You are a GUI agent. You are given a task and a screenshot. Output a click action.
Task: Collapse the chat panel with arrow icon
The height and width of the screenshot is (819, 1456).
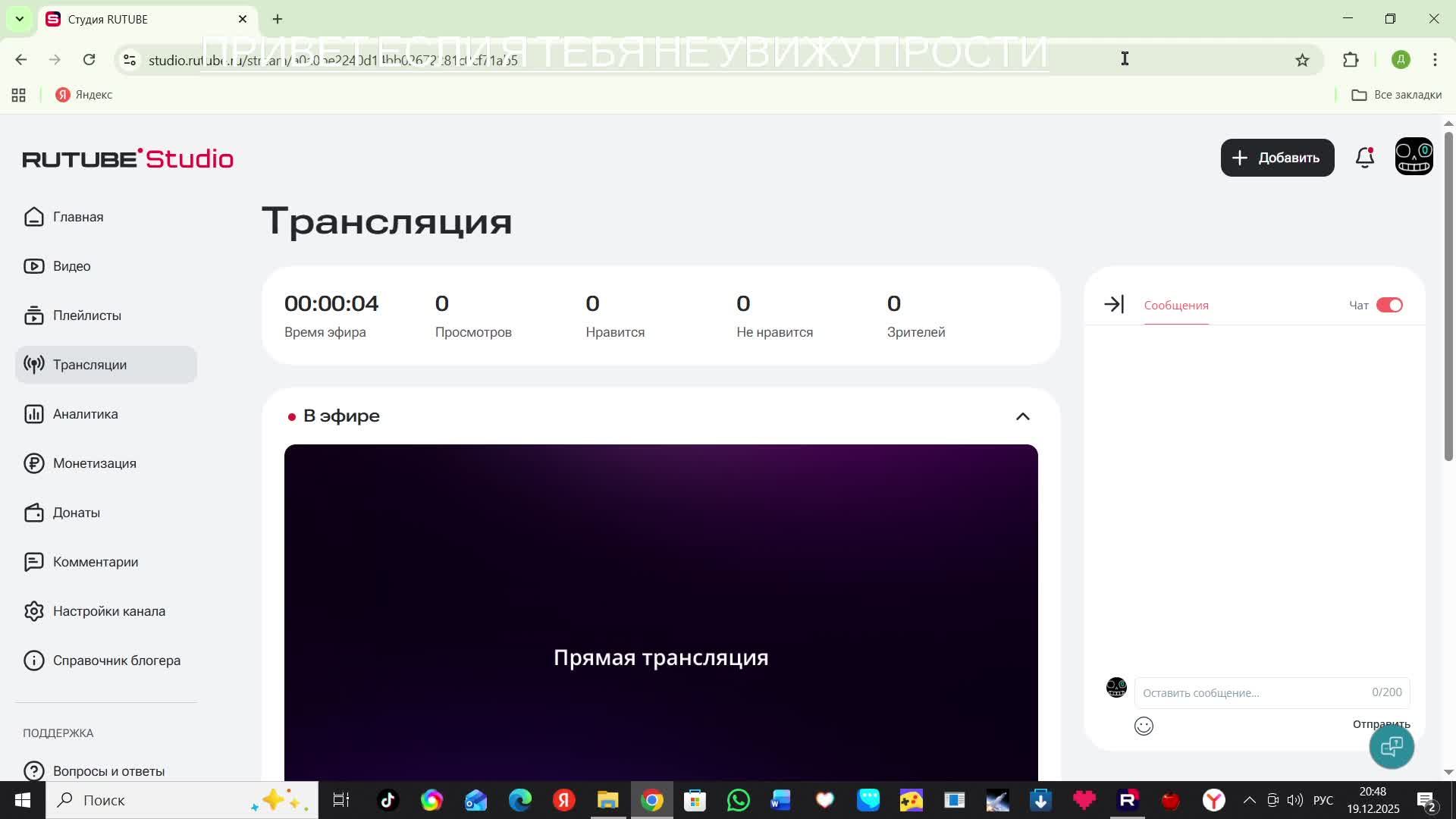click(x=1113, y=305)
